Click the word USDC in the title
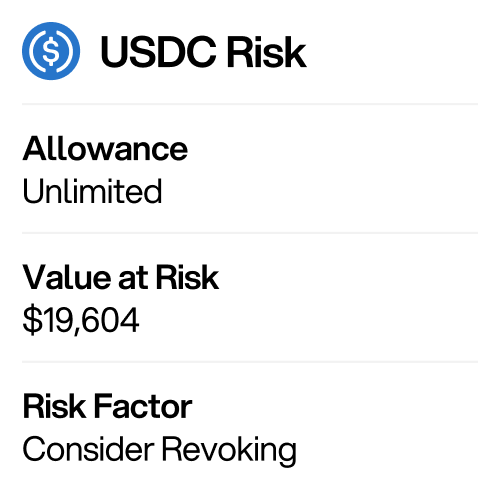The height and width of the screenshot is (500, 500). click(x=158, y=52)
